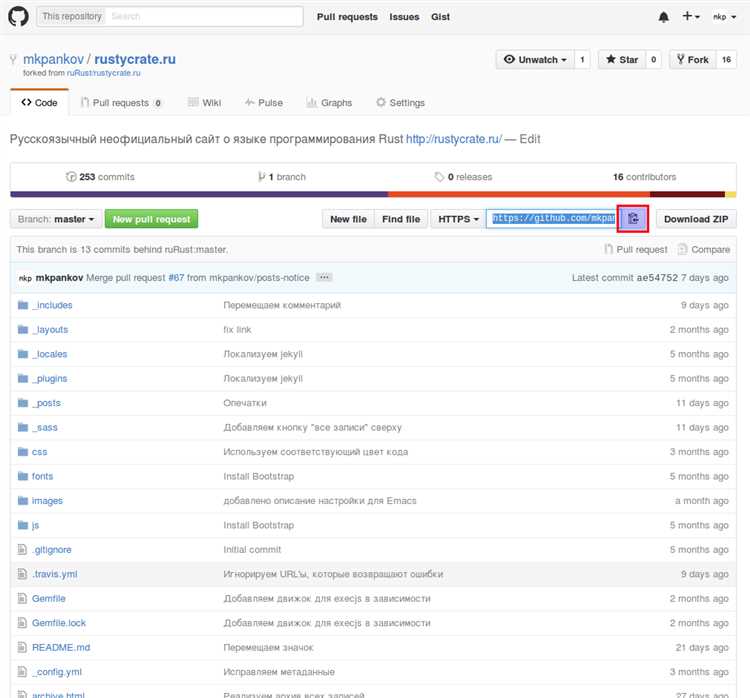750x698 pixels.
Task: Click the js folder icon
Action: point(22,525)
